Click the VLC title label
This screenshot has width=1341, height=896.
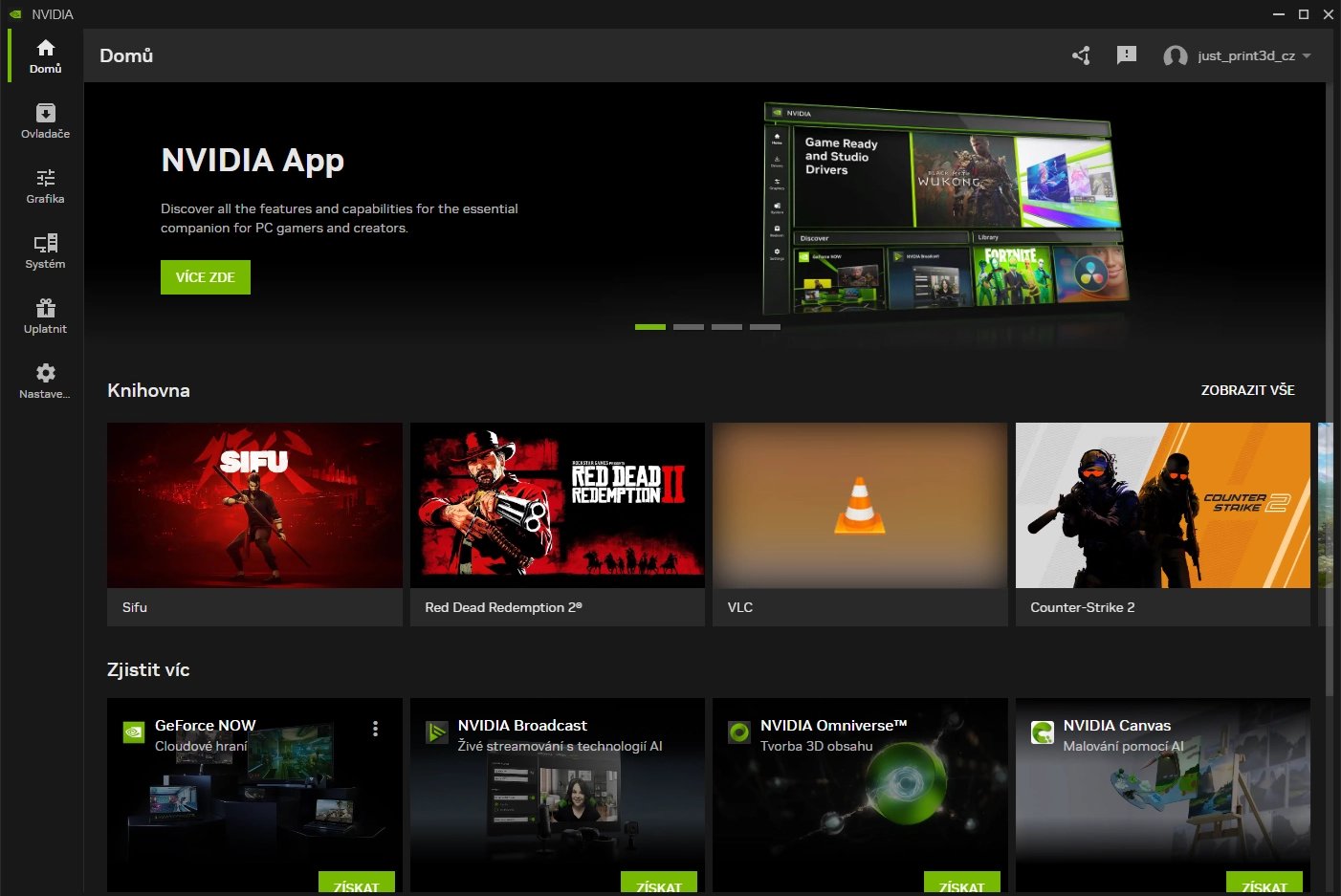[x=740, y=607]
